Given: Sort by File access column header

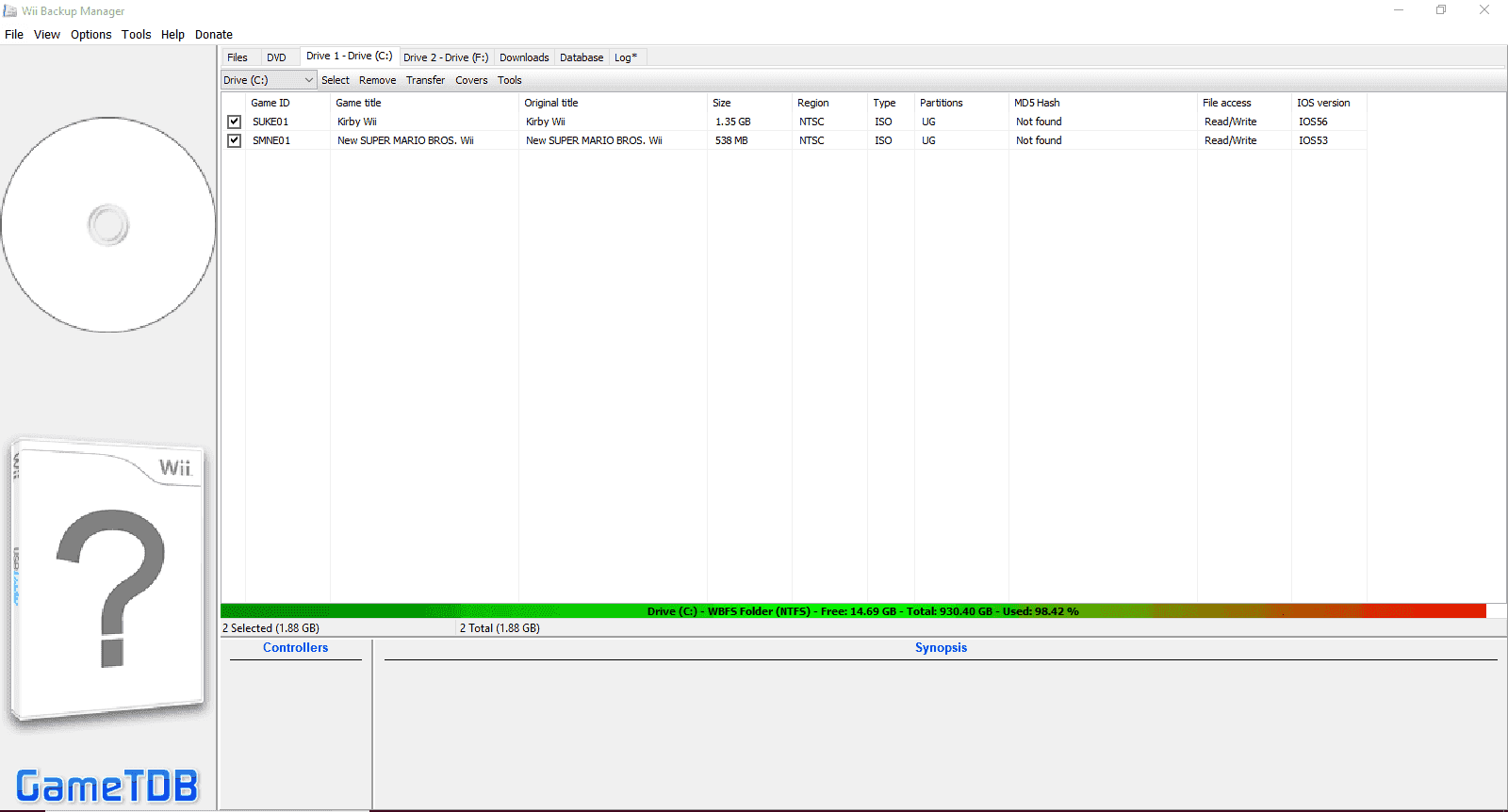Looking at the screenshot, I should pyautogui.click(x=1244, y=103).
